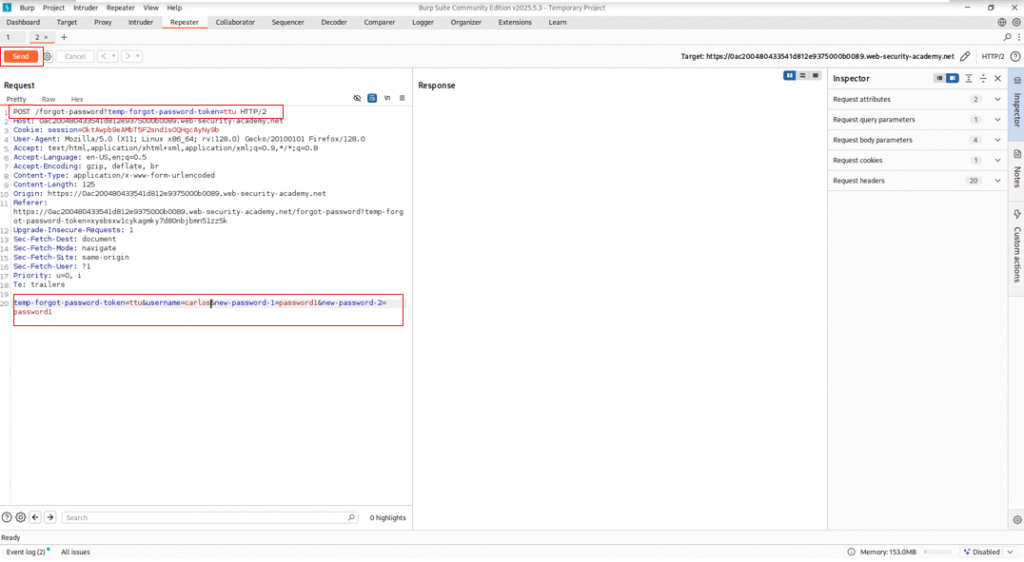This screenshot has width=1024, height=562.
Task: Click the memory usage progress bar
Action: coord(938,552)
